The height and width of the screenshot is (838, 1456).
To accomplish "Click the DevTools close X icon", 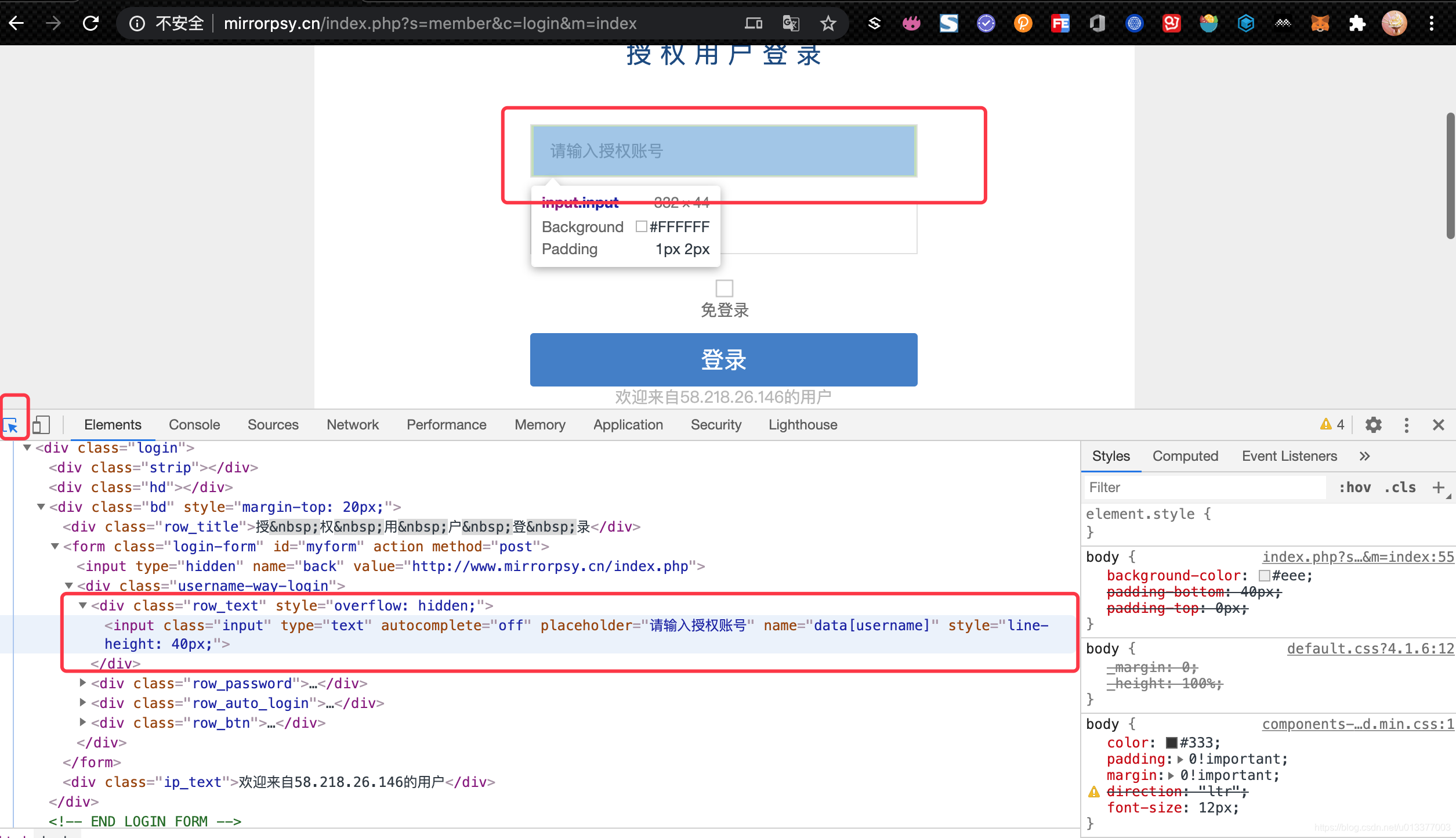I will 1438,424.
